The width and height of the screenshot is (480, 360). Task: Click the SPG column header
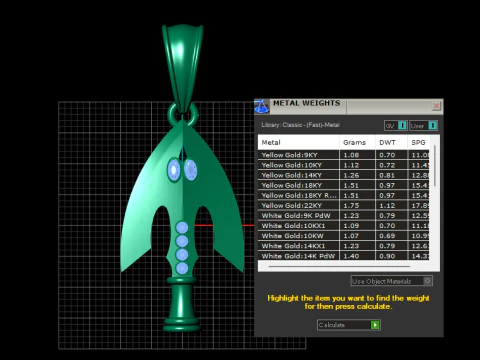[418, 142]
